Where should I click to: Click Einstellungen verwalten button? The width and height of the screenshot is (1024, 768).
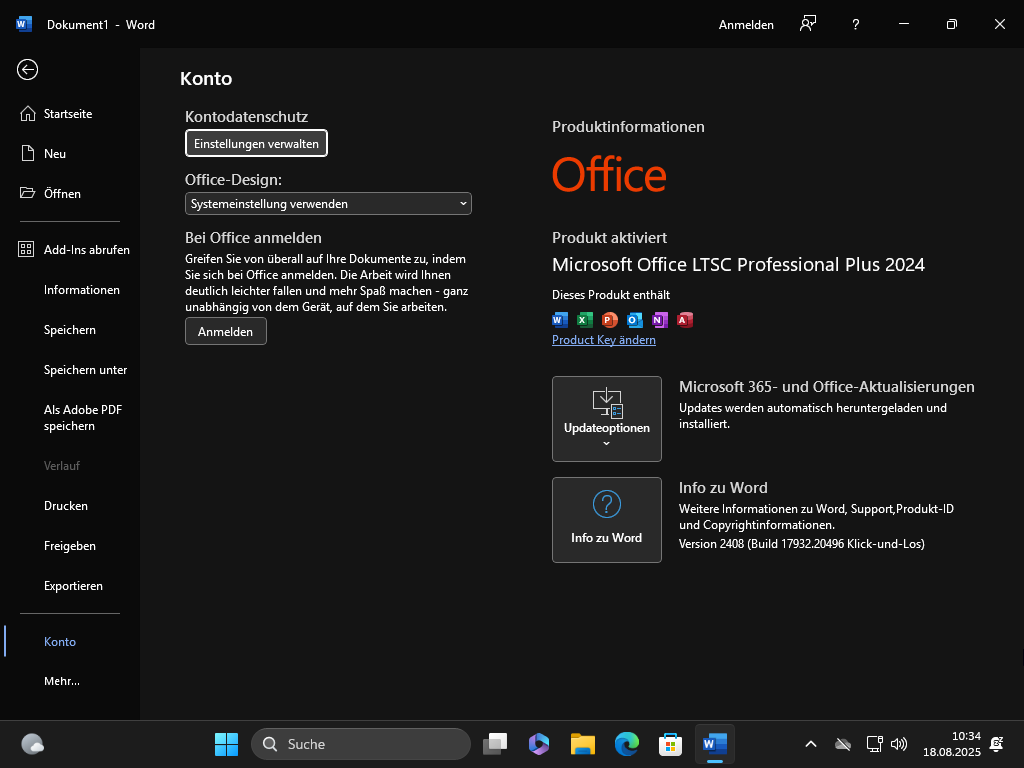coord(256,144)
